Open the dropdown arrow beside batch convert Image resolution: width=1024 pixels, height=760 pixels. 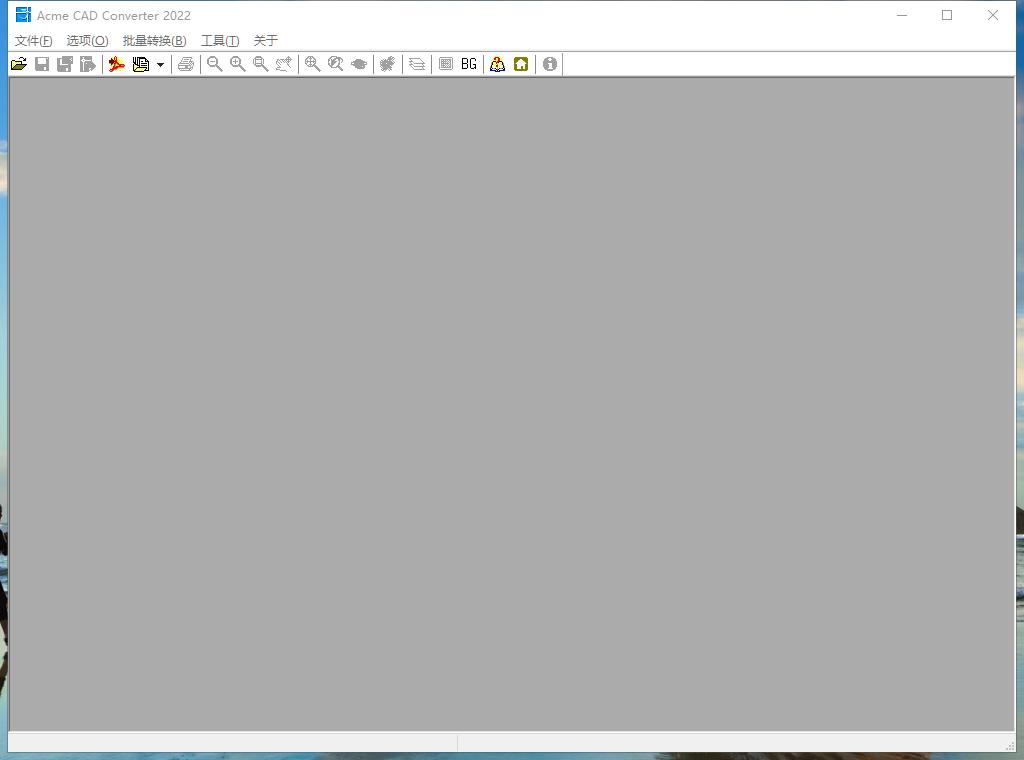point(160,65)
